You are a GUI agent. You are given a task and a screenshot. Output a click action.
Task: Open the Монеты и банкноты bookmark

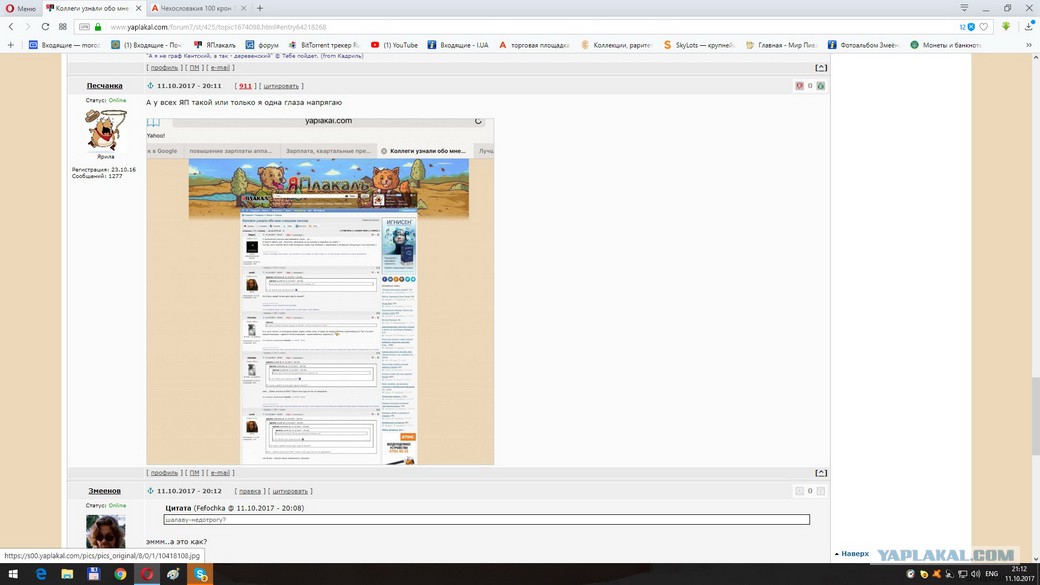click(945, 45)
